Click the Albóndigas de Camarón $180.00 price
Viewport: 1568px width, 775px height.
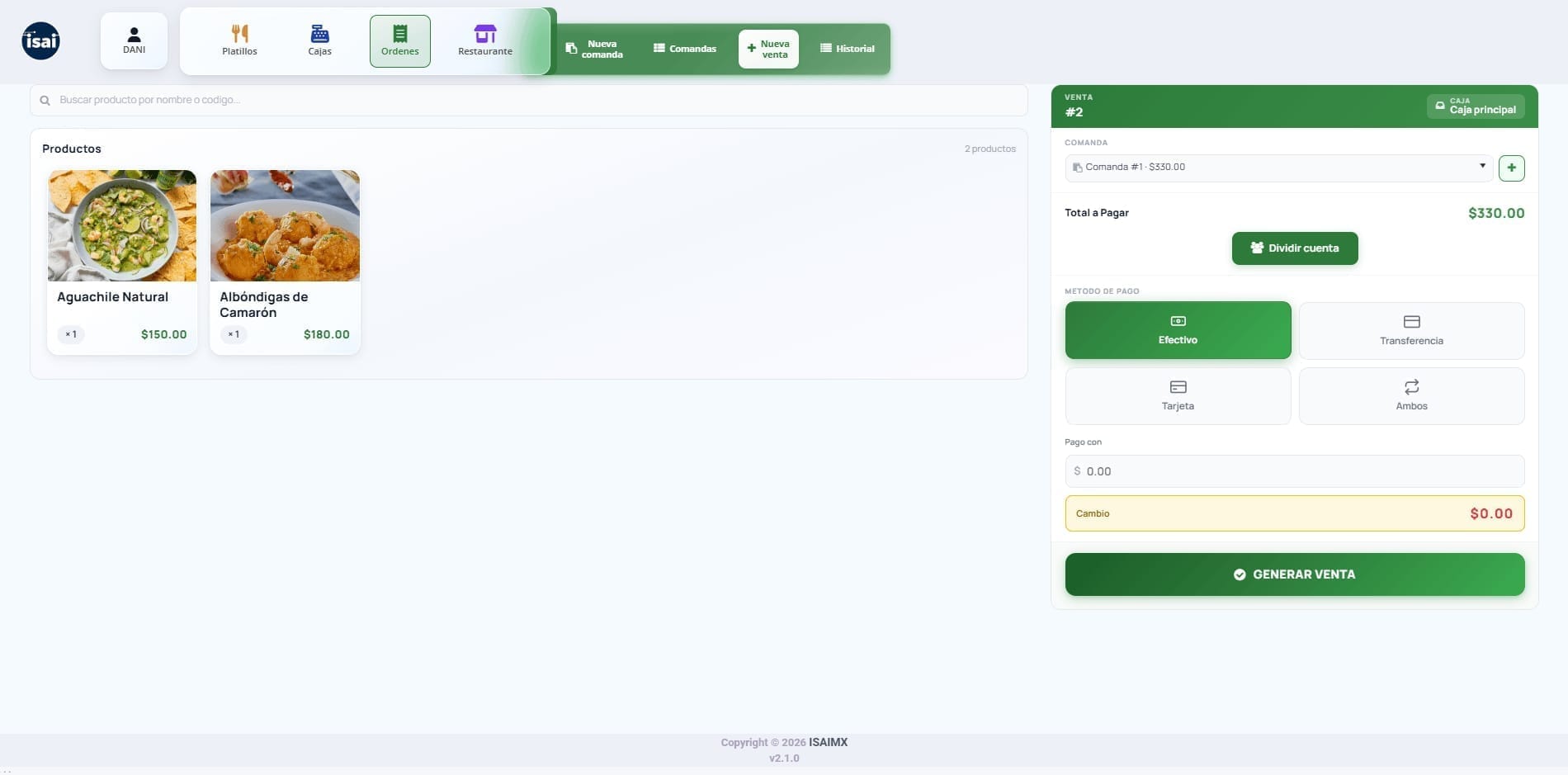tap(326, 334)
